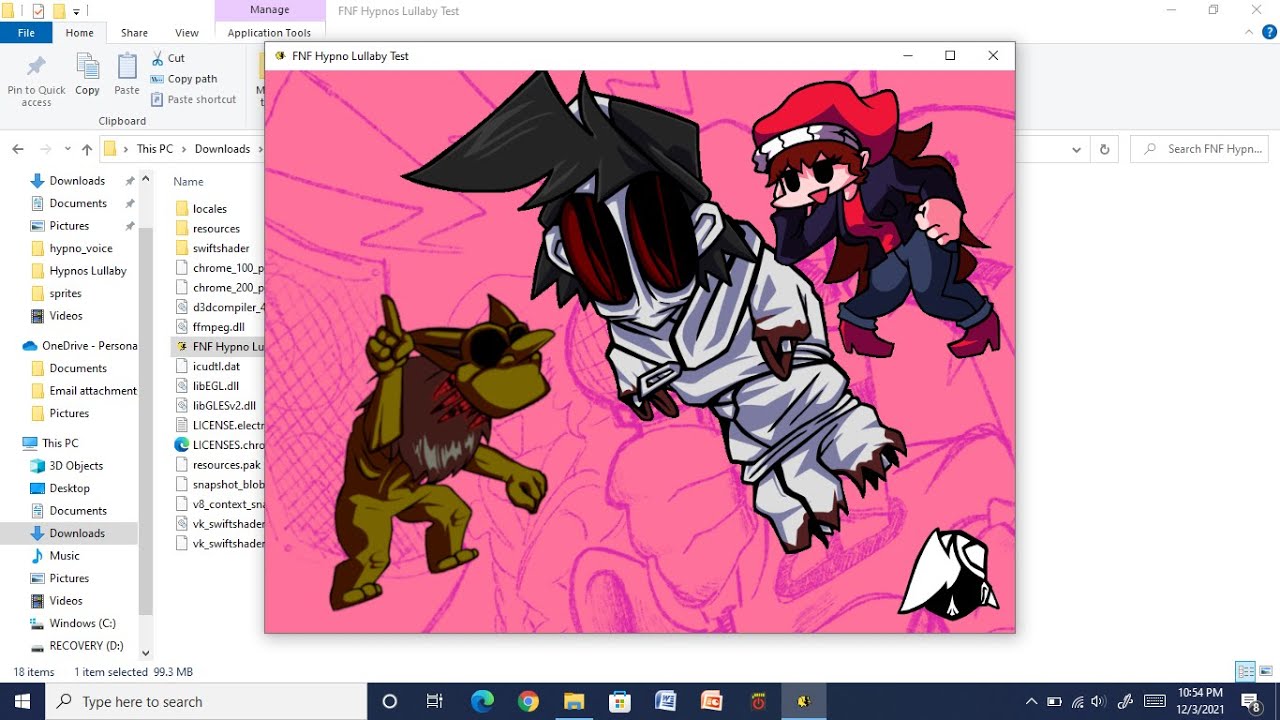Open Task View from the taskbar
The height and width of the screenshot is (720, 1280).
click(x=435, y=701)
